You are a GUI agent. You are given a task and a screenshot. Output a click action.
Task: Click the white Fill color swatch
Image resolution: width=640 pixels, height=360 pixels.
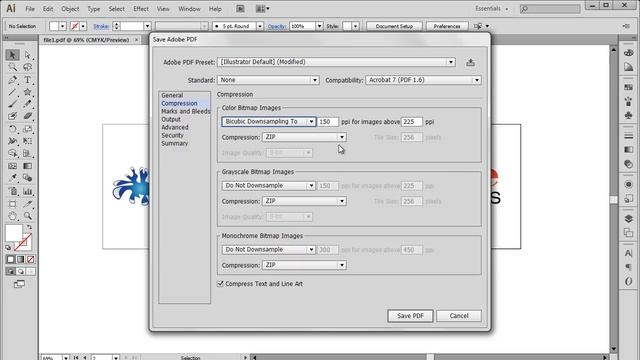click(x=14, y=233)
